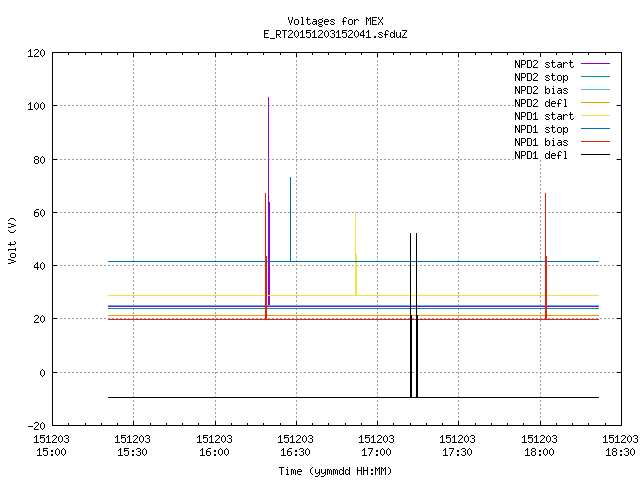Click the first black spike after 17:00
The width and height of the screenshot is (640, 480).
[411, 315]
